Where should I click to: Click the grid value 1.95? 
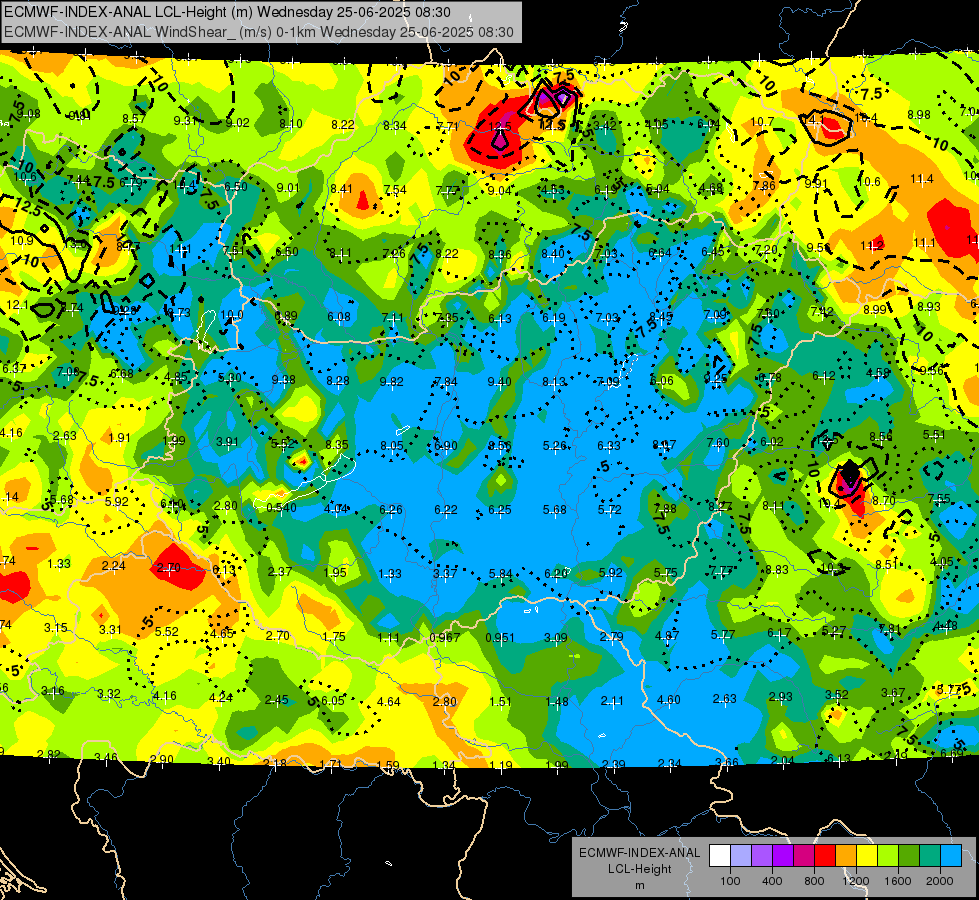[335, 572]
